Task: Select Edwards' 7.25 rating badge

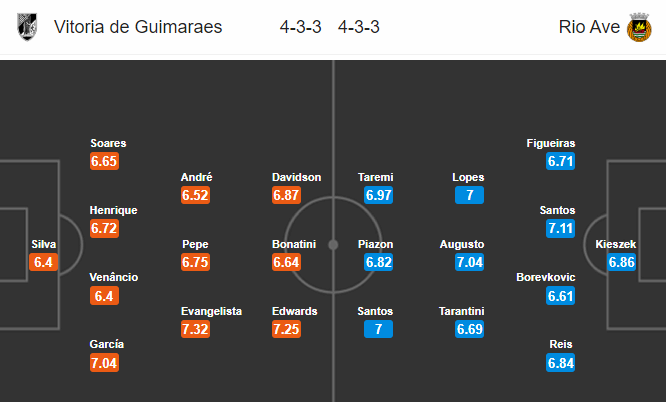Action: (x=287, y=329)
